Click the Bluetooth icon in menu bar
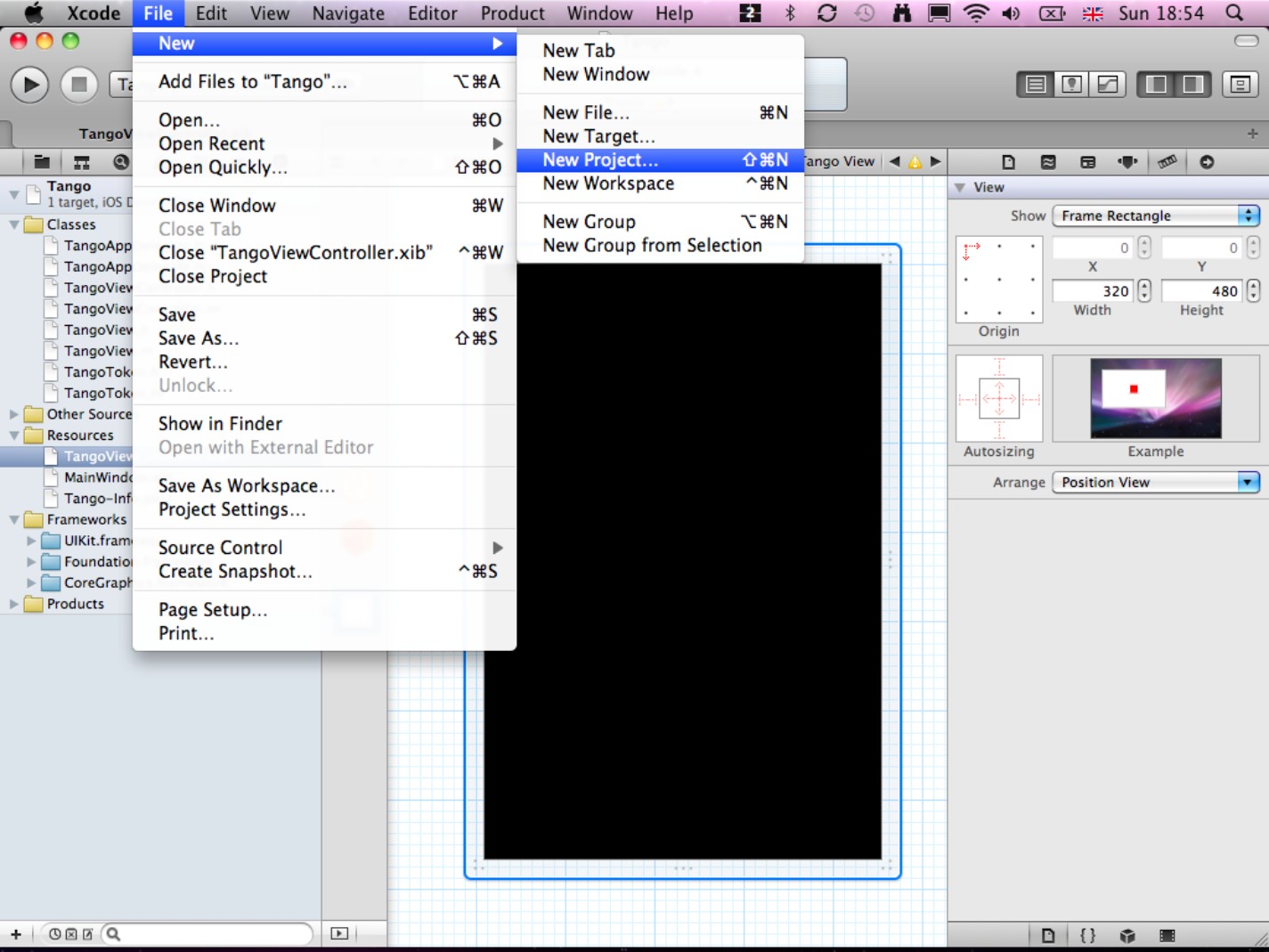 pyautogui.click(x=790, y=12)
